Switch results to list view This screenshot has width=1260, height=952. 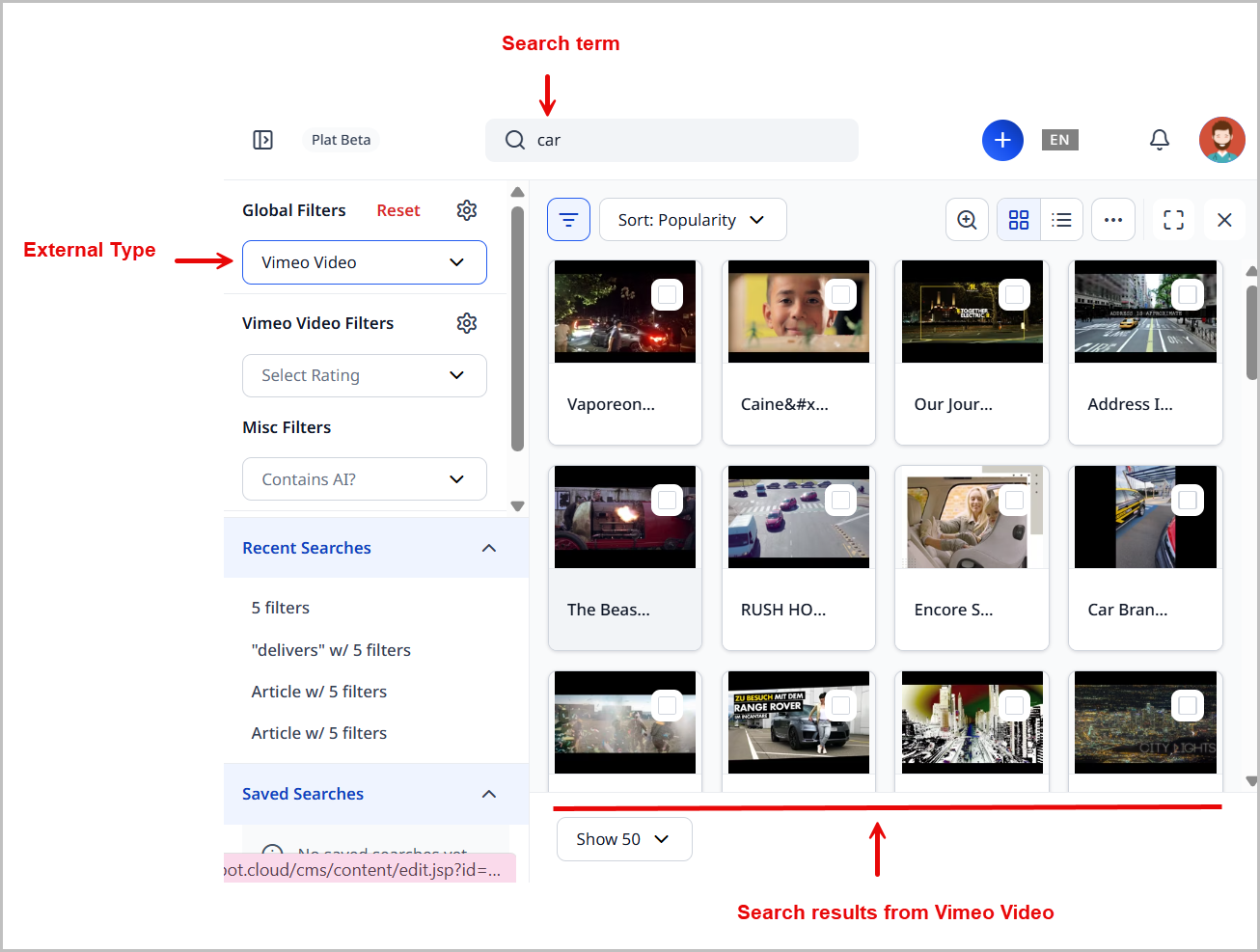click(x=1062, y=219)
